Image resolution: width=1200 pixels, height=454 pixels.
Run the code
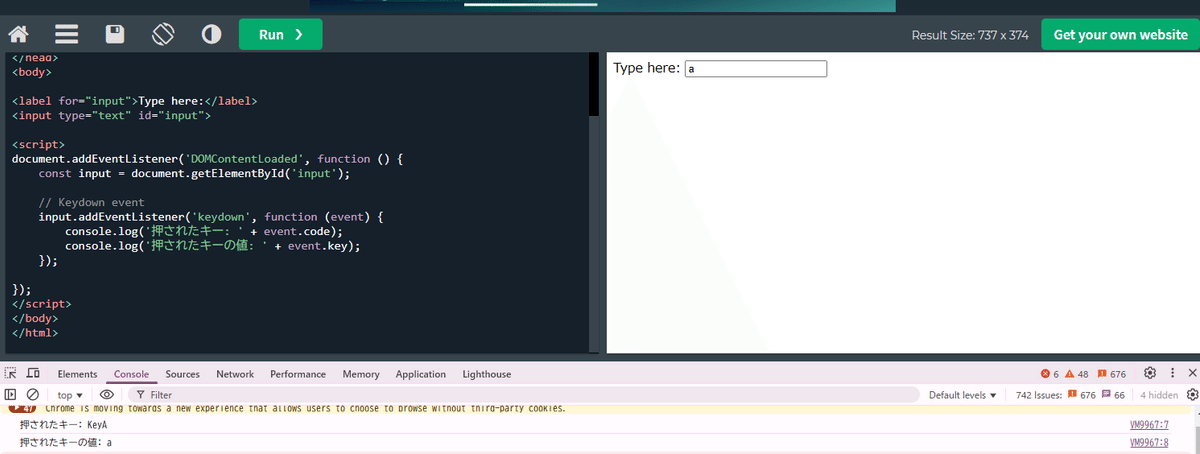pyautogui.click(x=280, y=35)
